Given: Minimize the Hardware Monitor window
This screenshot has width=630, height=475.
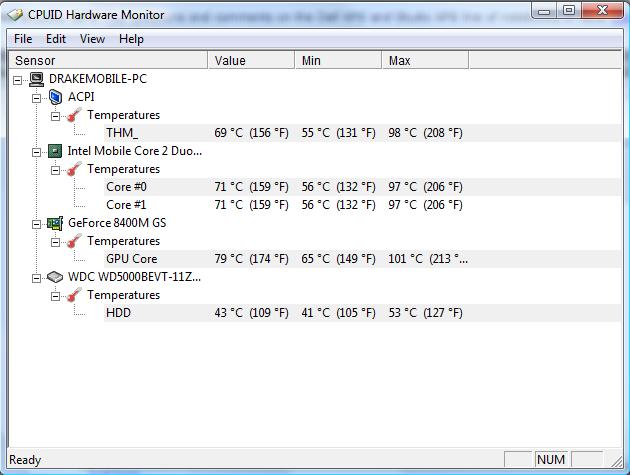Looking at the screenshot, I should coord(544,11).
